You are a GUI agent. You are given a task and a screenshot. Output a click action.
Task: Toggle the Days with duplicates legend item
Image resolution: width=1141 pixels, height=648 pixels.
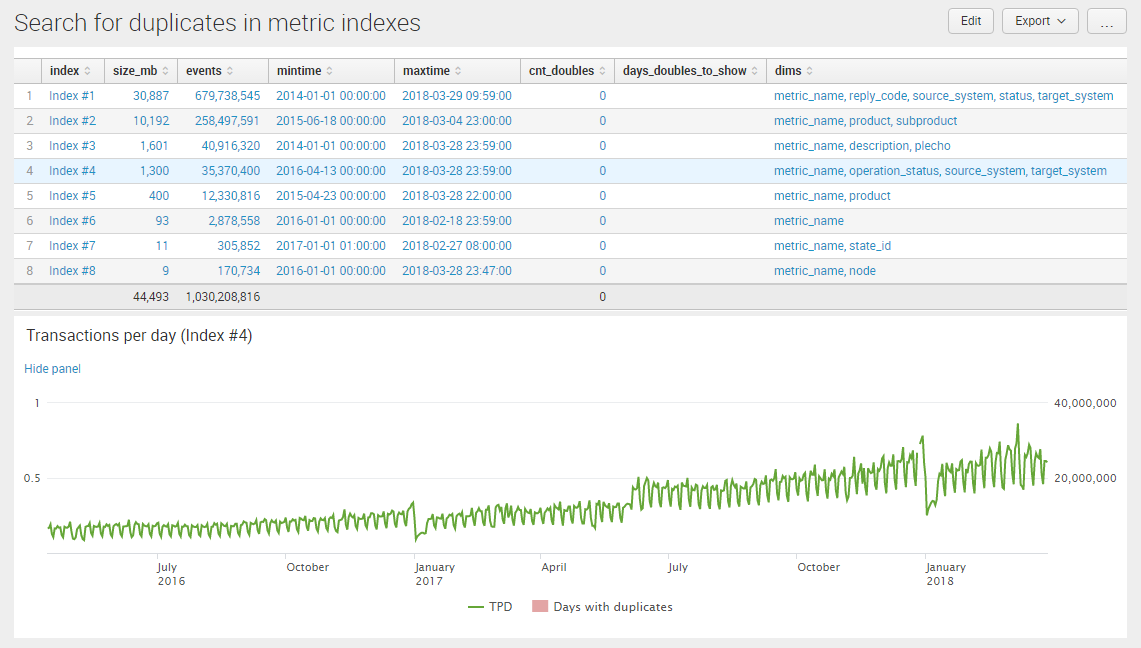[x=601, y=606]
